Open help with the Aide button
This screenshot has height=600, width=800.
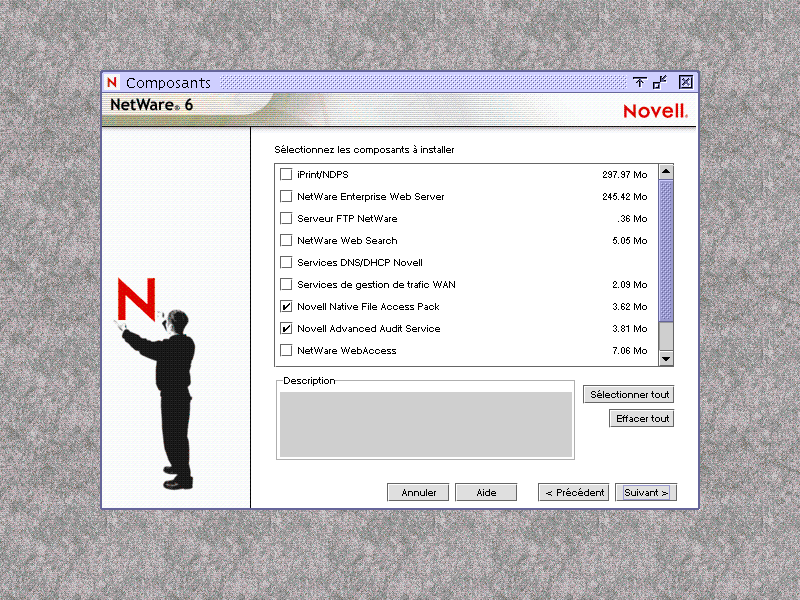tap(486, 492)
